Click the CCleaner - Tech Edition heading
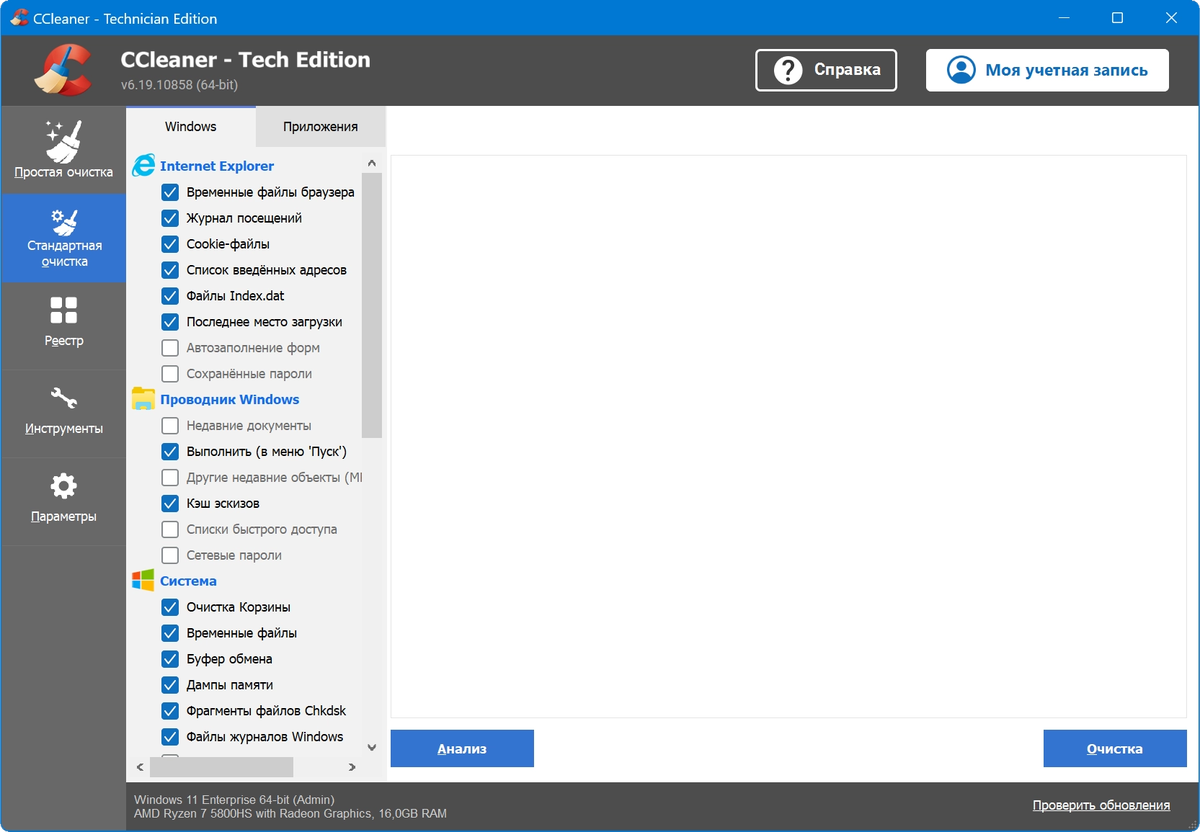The image size is (1200, 832). click(245, 59)
